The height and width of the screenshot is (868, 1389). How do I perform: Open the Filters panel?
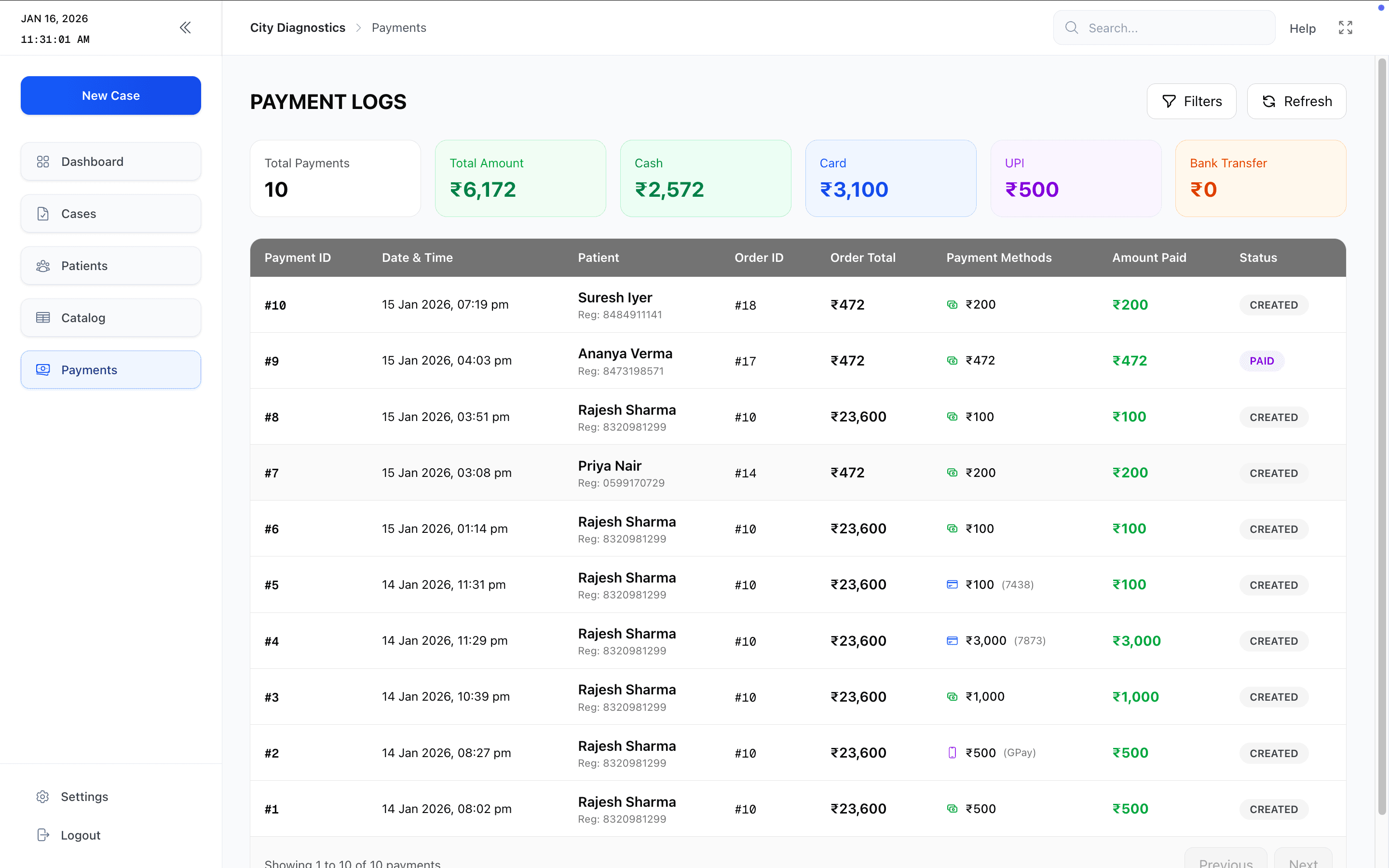(1191, 102)
